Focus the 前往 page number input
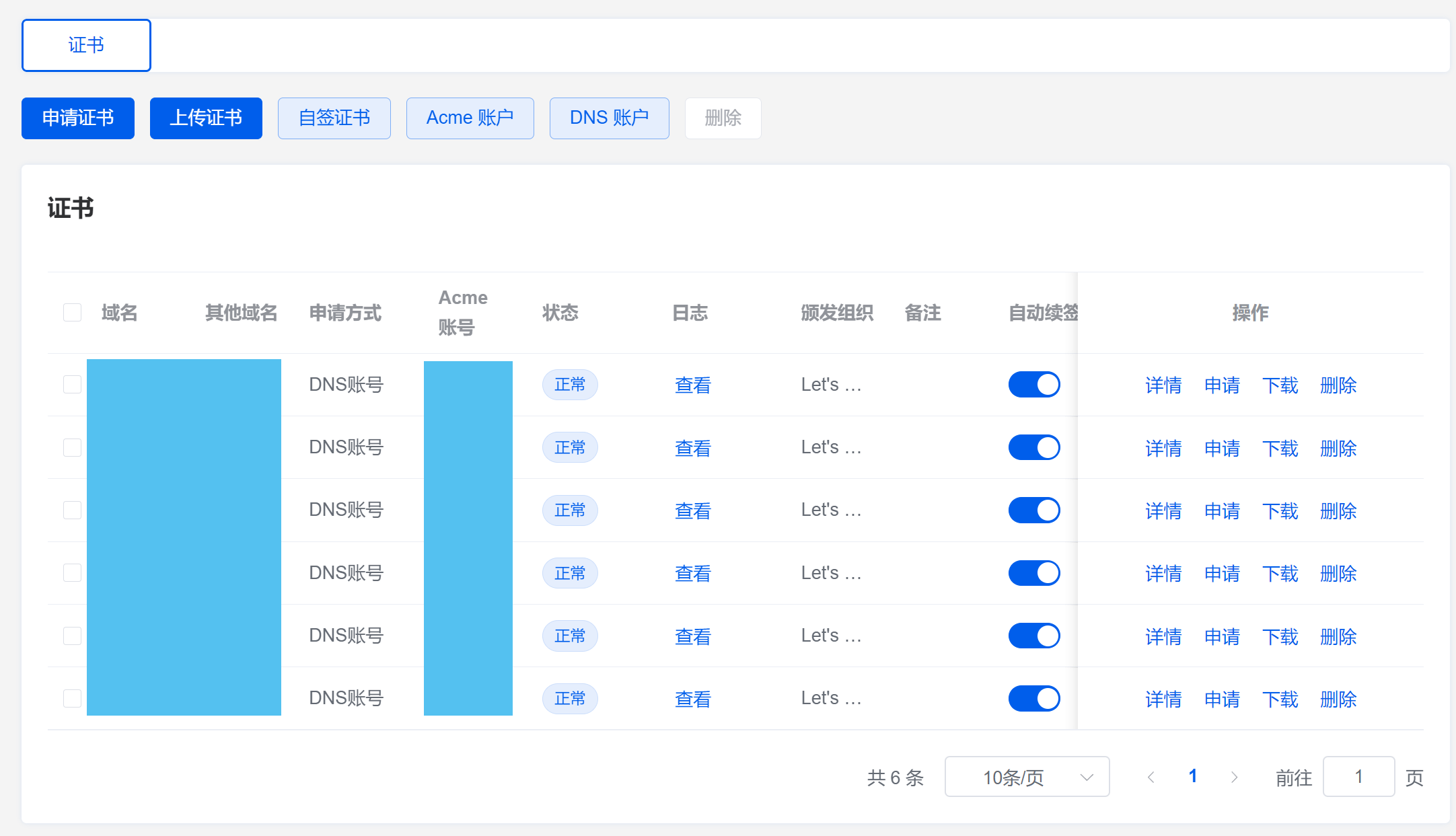 click(x=1358, y=777)
